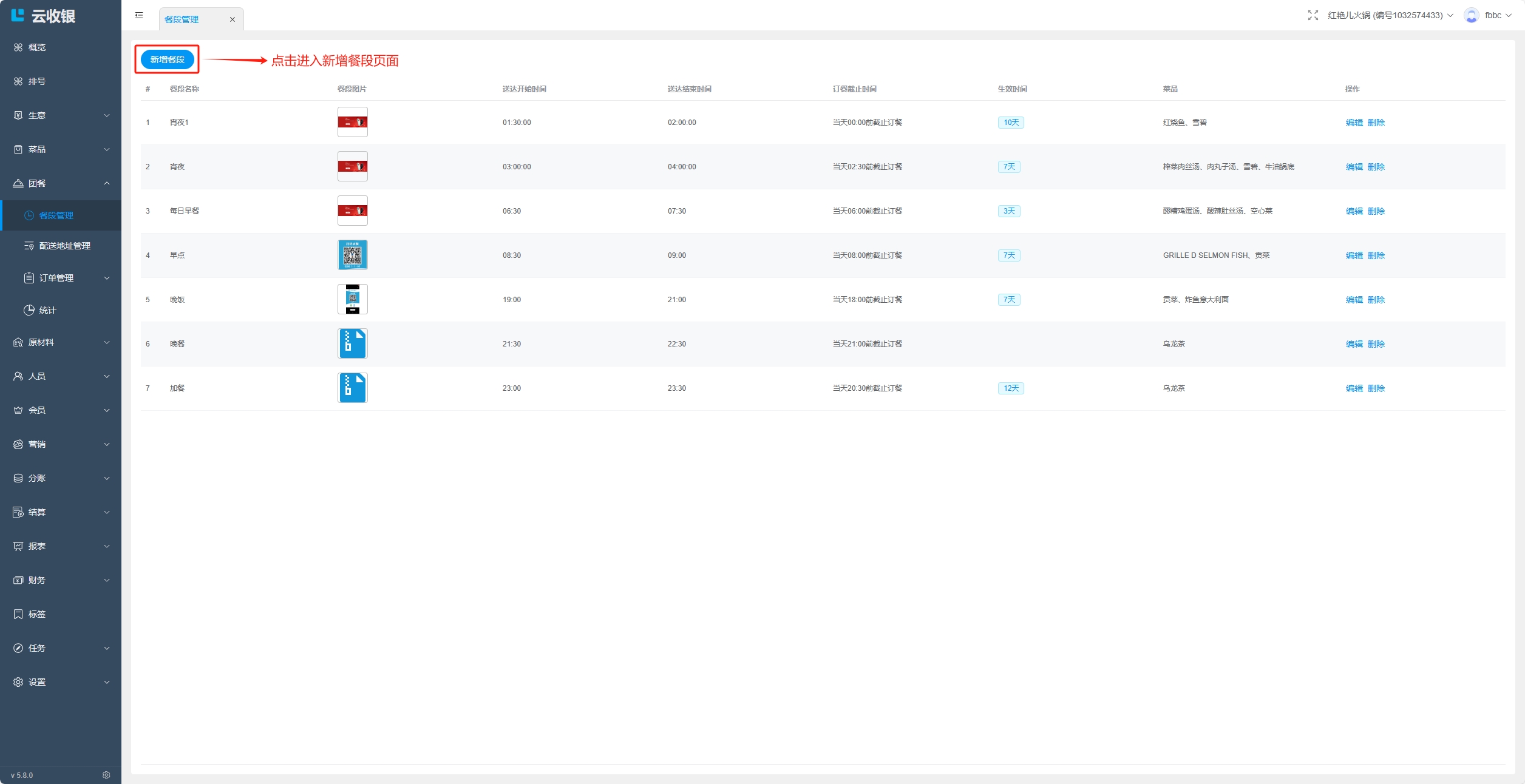Switch to the 餐段管理 tab
Viewport: 1525px width, 784px height.
182,19
